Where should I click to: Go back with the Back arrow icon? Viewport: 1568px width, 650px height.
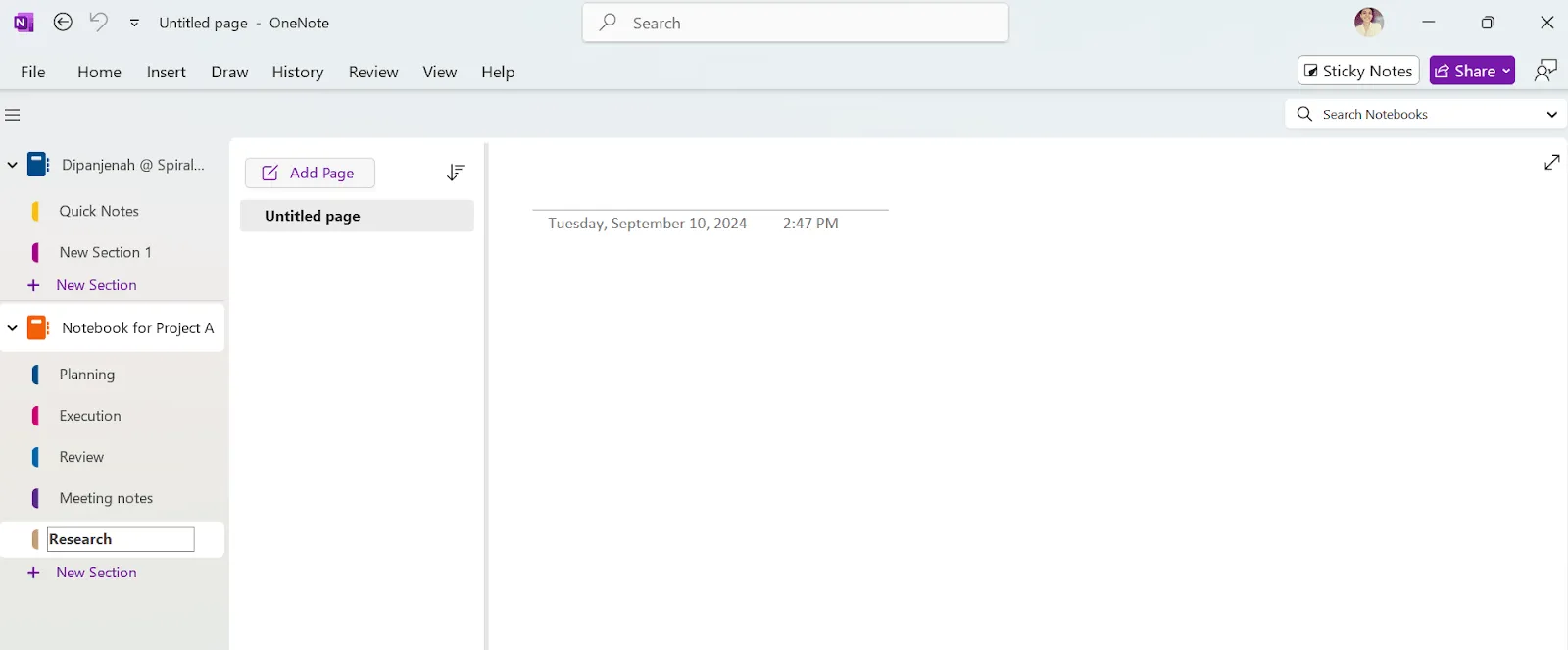click(x=63, y=22)
